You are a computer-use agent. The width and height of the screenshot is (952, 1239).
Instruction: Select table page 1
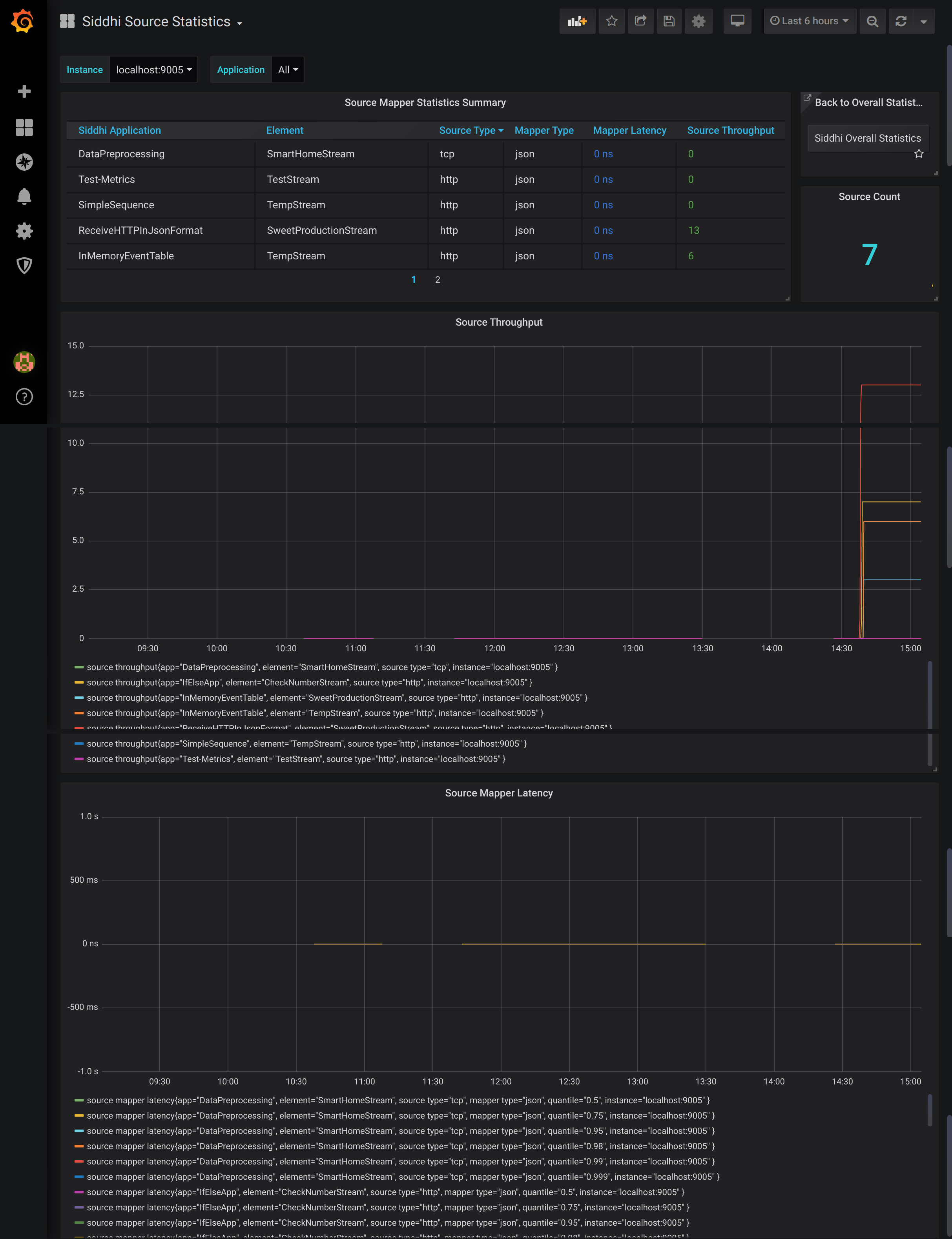tap(414, 280)
